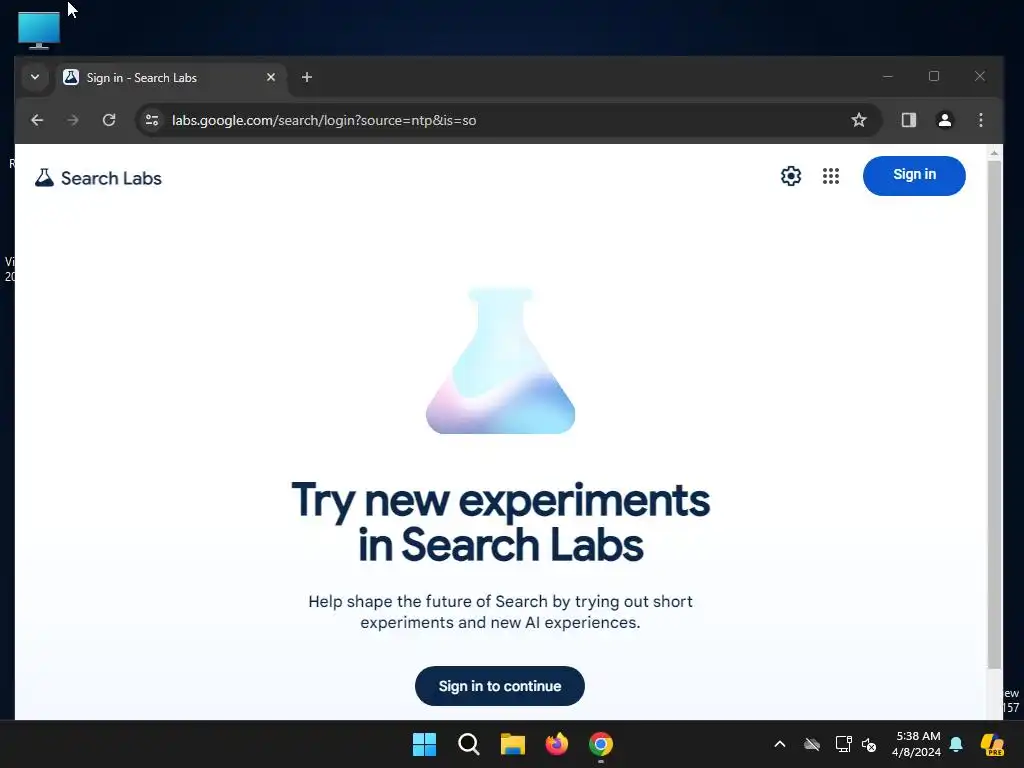This screenshot has height=768, width=1024.
Task: Maximize the Chrome window
Action: [934, 76]
